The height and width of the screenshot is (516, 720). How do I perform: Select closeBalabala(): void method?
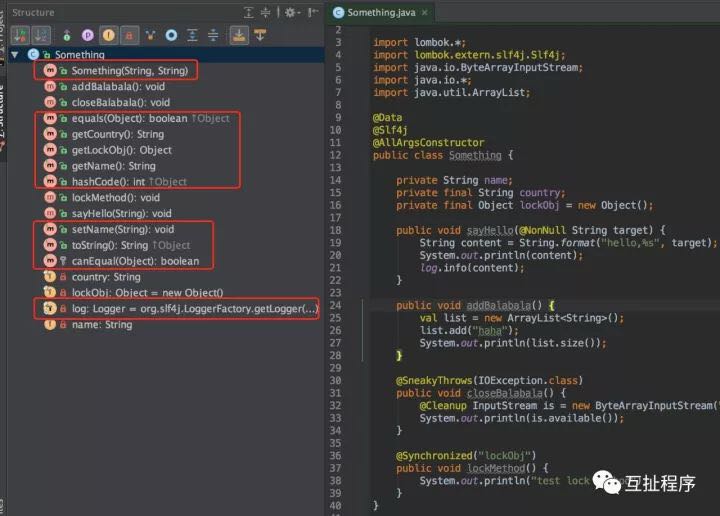tap(121, 102)
